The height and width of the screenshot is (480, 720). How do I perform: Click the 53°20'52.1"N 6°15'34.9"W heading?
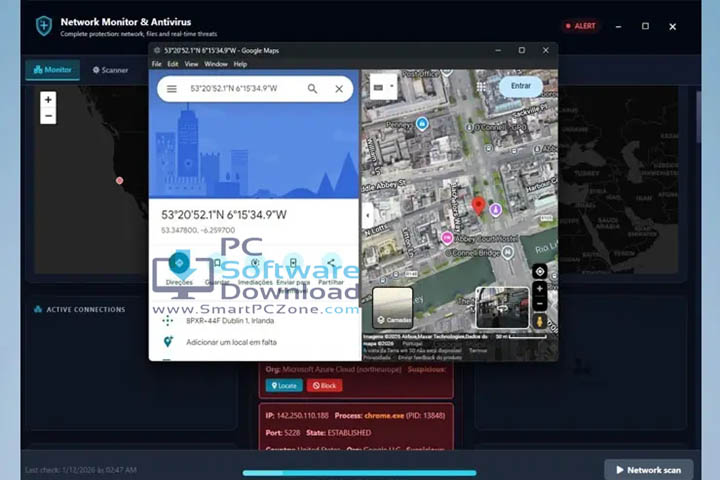224,215
